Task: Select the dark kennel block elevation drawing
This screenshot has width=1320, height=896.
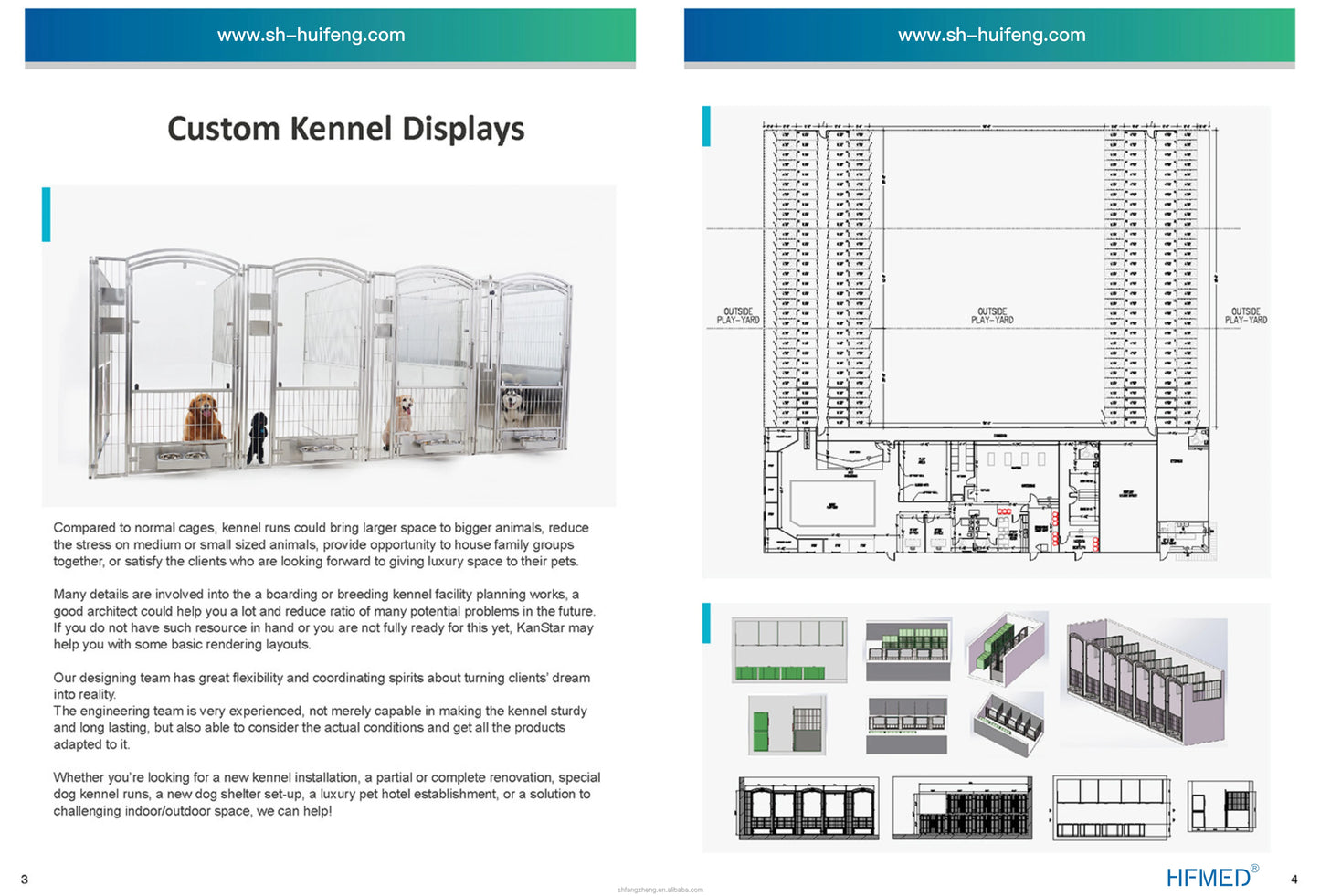Action: click(963, 808)
